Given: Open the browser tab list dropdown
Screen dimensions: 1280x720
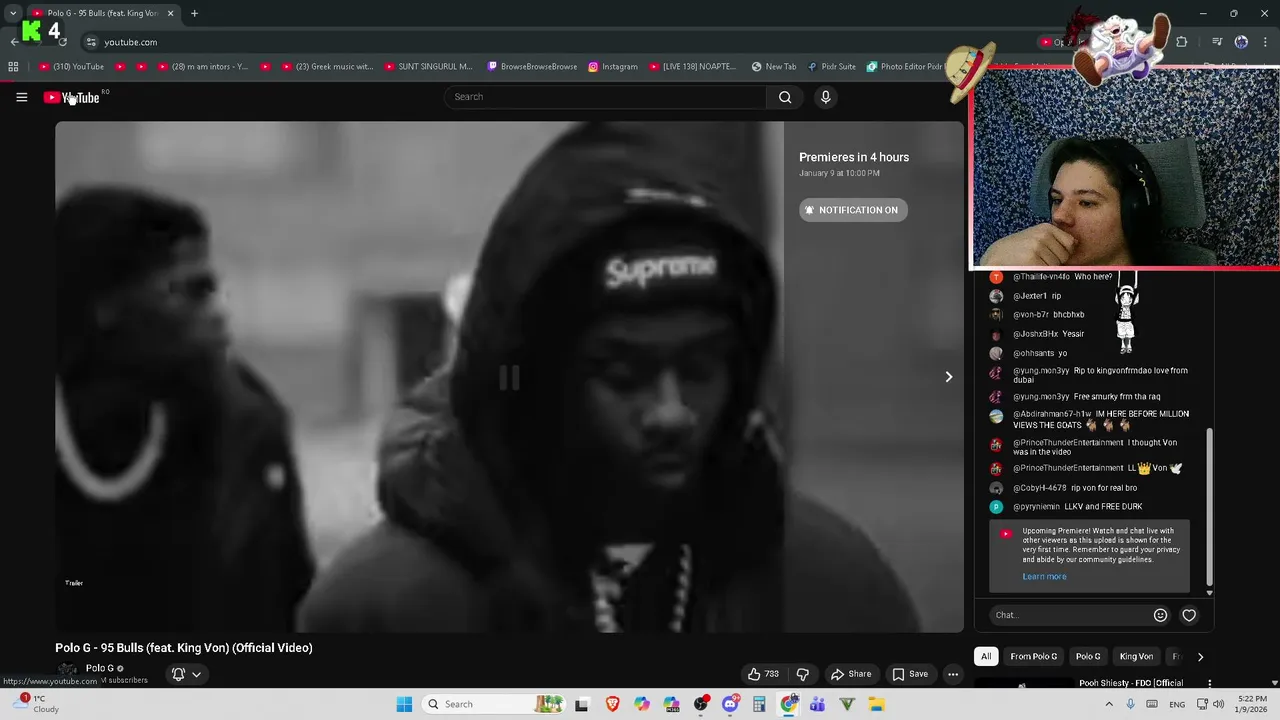Looking at the screenshot, I should pyautogui.click(x=12, y=13).
